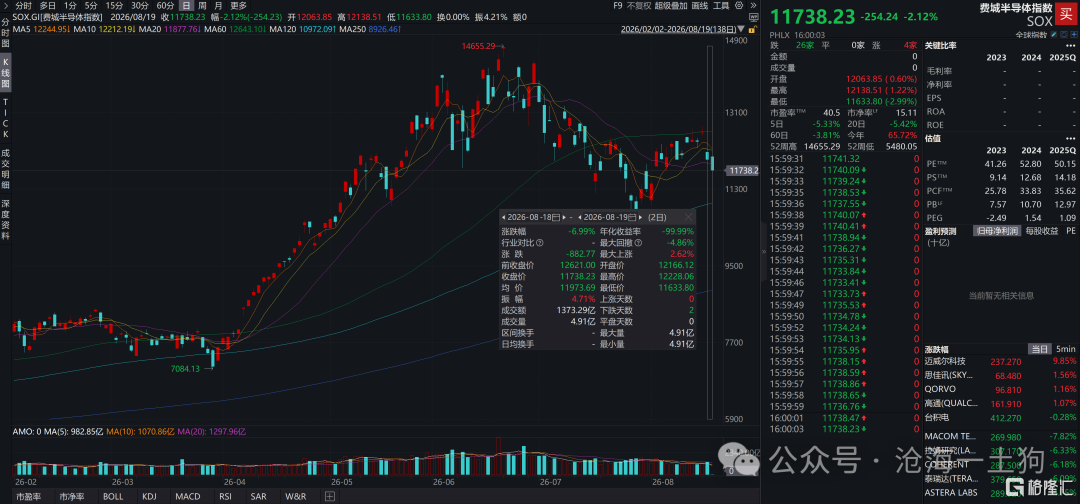Screen dimensions: 1080x504
Task: Click pencil edit icon beside 全球指数
Action: click(x=1053, y=34)
